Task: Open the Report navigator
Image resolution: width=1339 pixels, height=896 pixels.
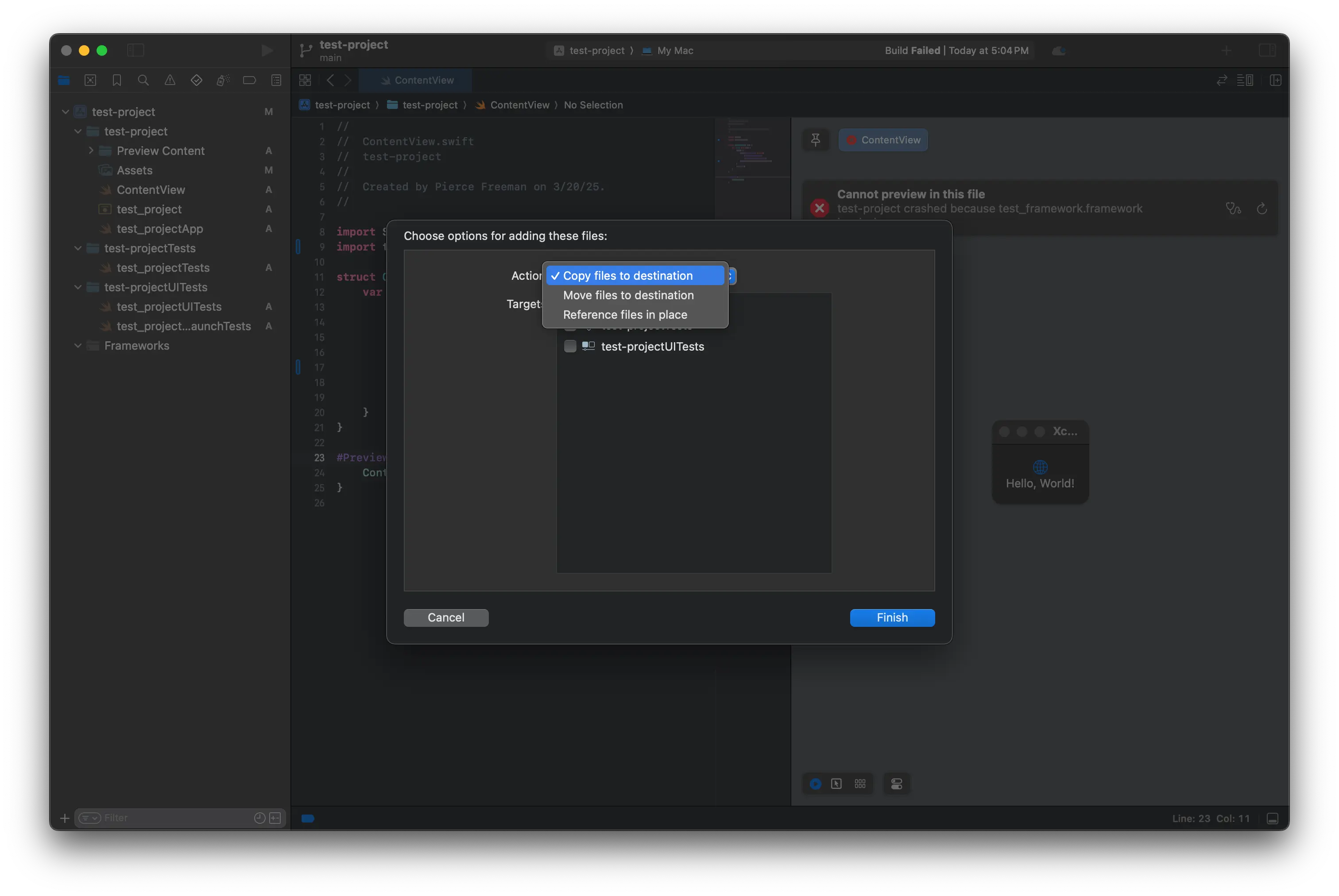Action: (x=276, y=80)
